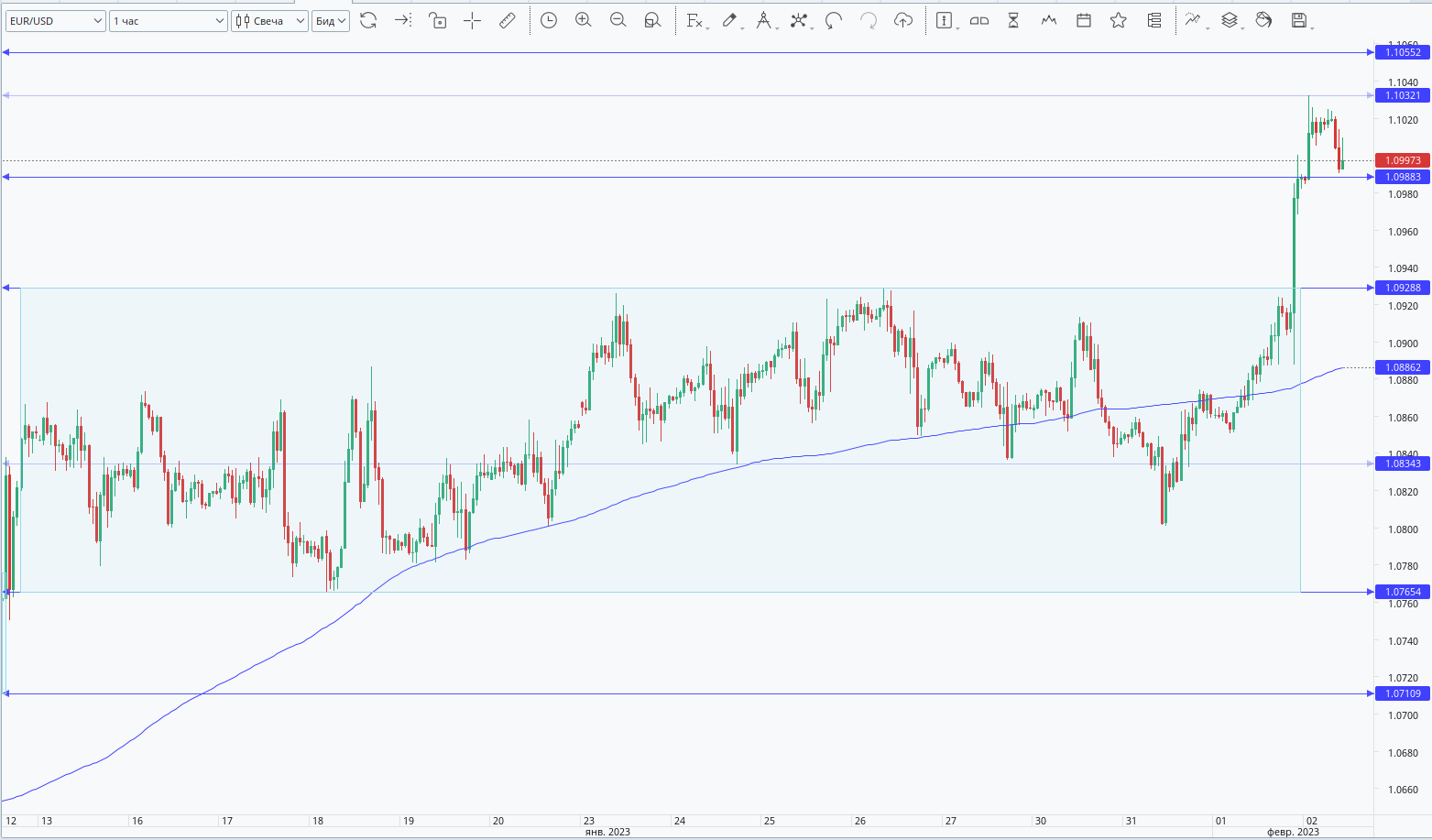Click the cloud upload icon
1432x840 pixels.
click(x=903, y=20)
